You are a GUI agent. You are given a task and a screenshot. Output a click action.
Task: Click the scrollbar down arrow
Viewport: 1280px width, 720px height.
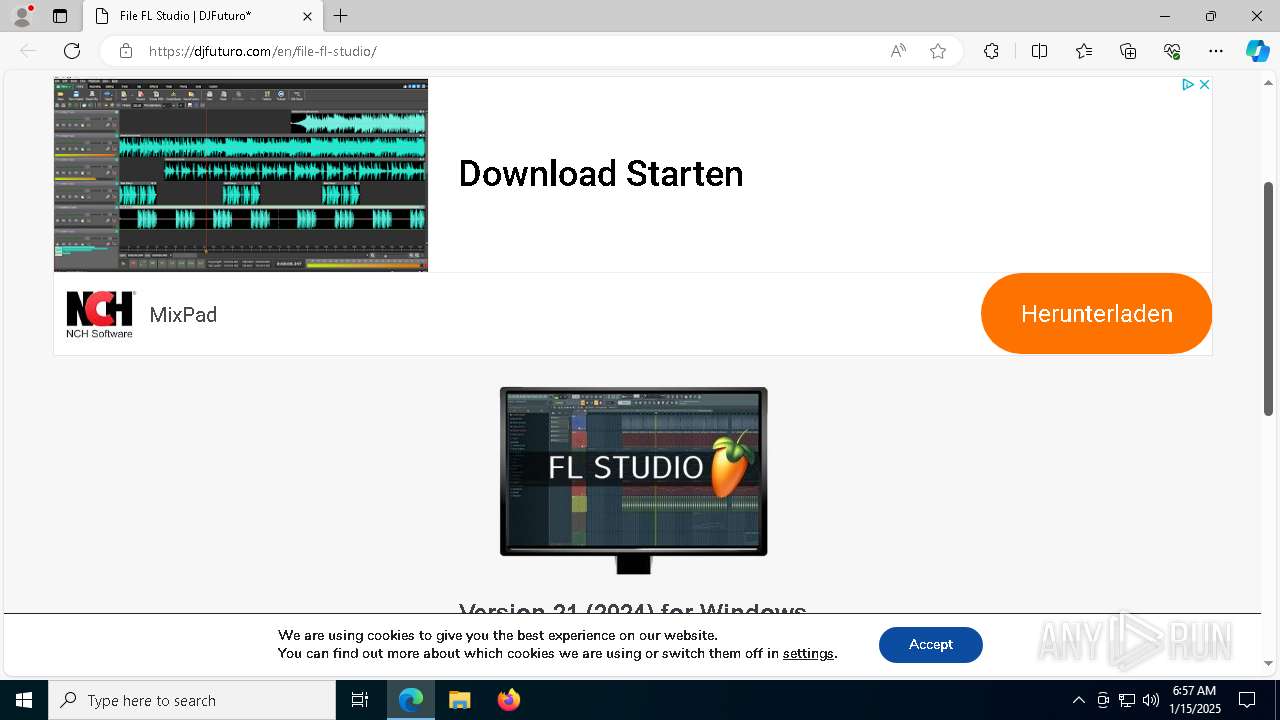click(x=1268, y=663)
